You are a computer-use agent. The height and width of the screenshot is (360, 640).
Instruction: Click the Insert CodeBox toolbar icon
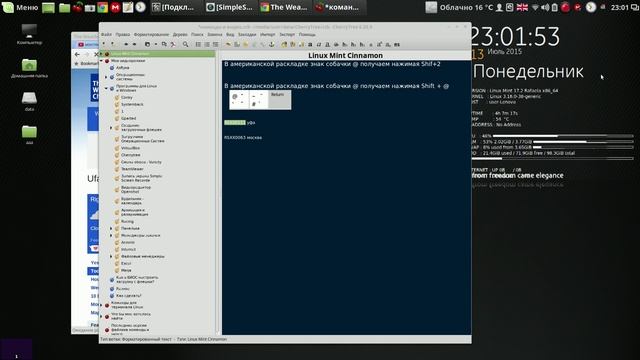tap(246, 44)
